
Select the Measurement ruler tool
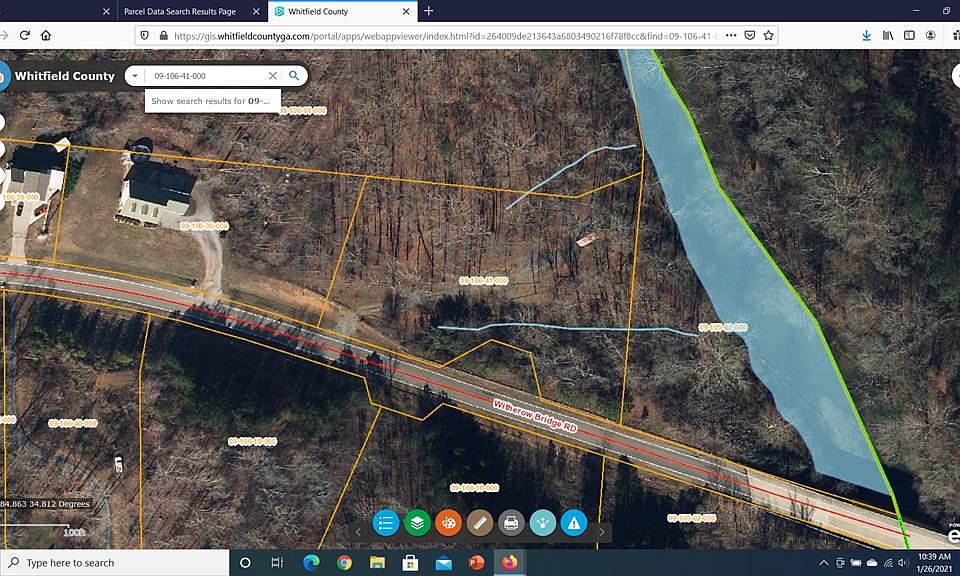coord(480,522)
